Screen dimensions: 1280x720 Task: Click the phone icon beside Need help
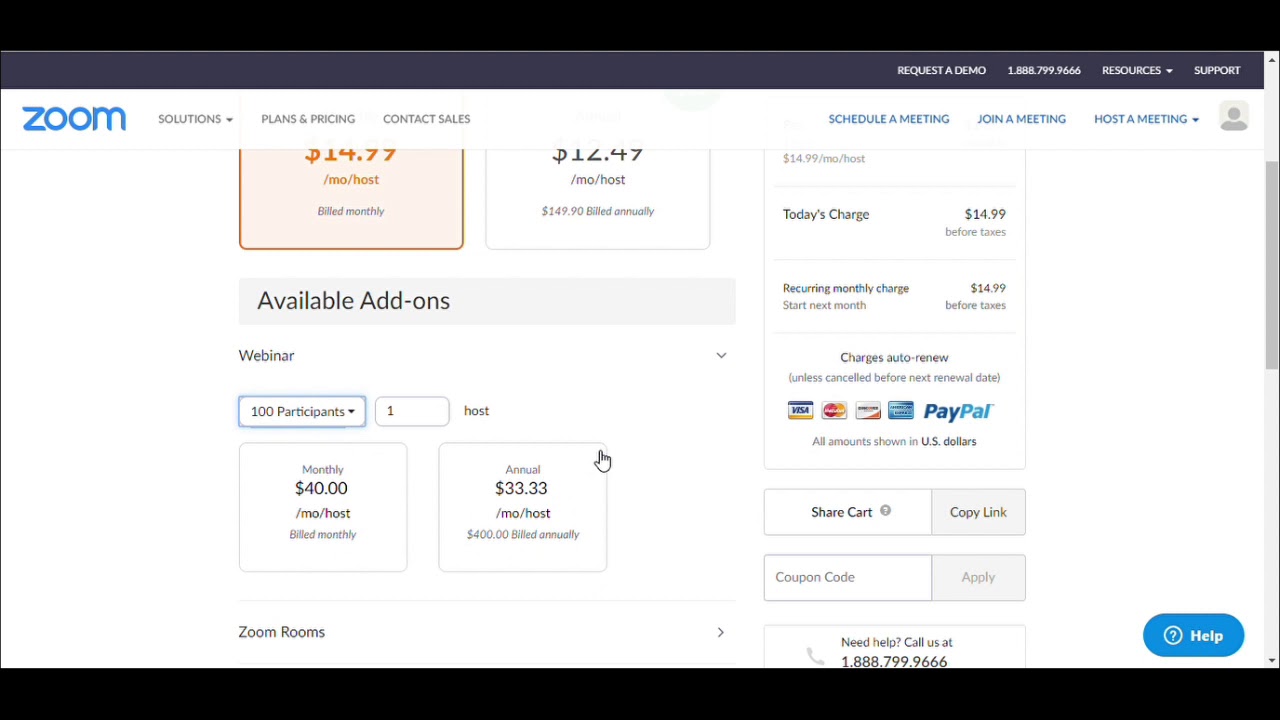815,656
